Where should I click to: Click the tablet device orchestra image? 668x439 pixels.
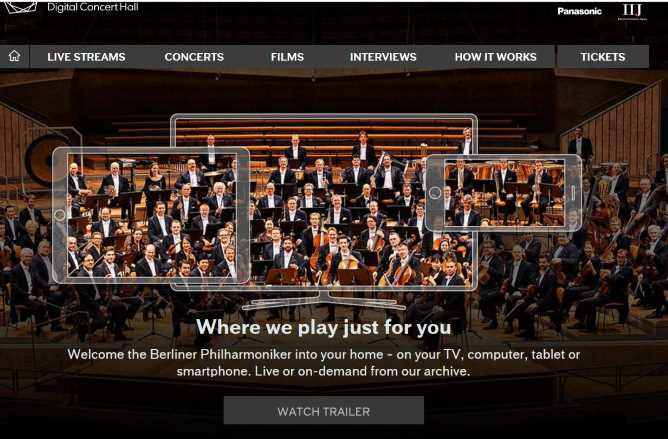coord(151,215)
